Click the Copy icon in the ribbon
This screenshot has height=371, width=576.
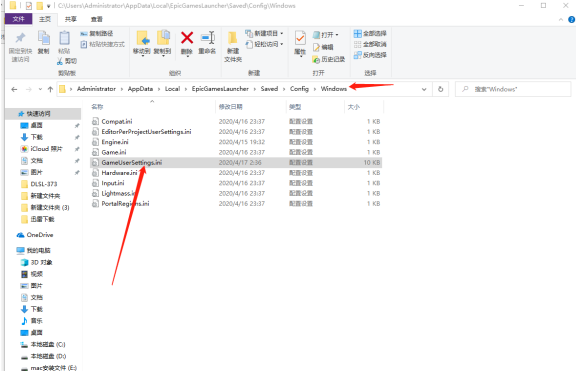tap(44, 38)
